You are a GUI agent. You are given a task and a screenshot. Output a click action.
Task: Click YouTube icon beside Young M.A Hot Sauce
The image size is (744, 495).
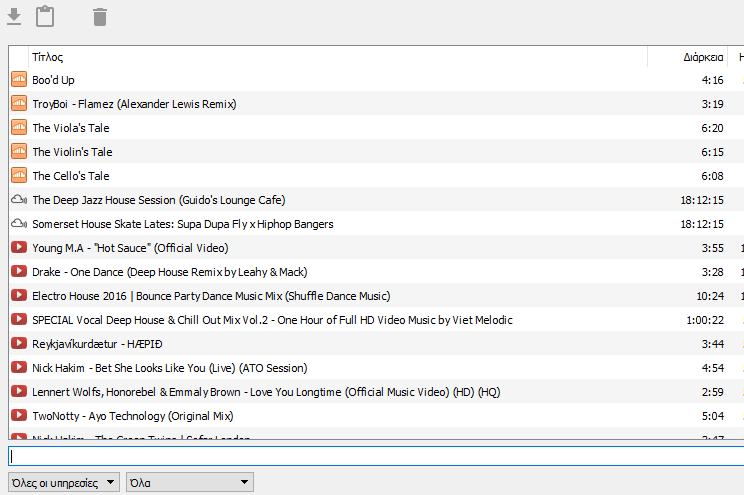(19, 247)
